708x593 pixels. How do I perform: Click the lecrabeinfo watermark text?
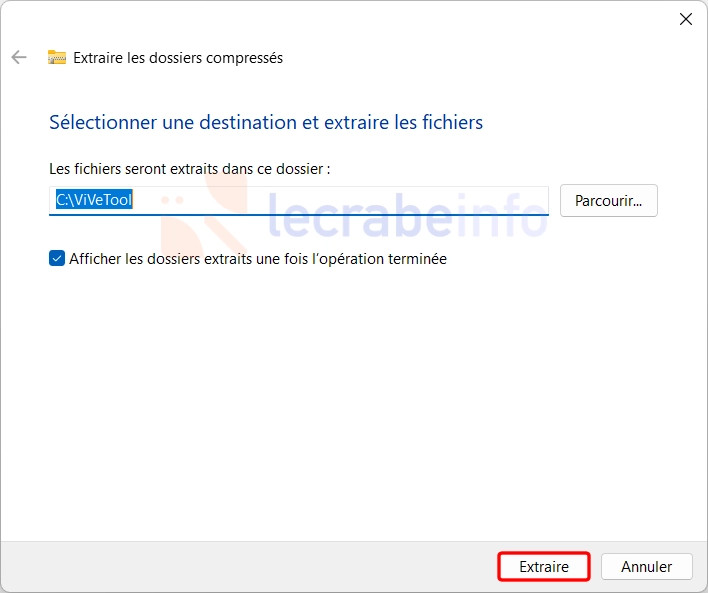406,215
